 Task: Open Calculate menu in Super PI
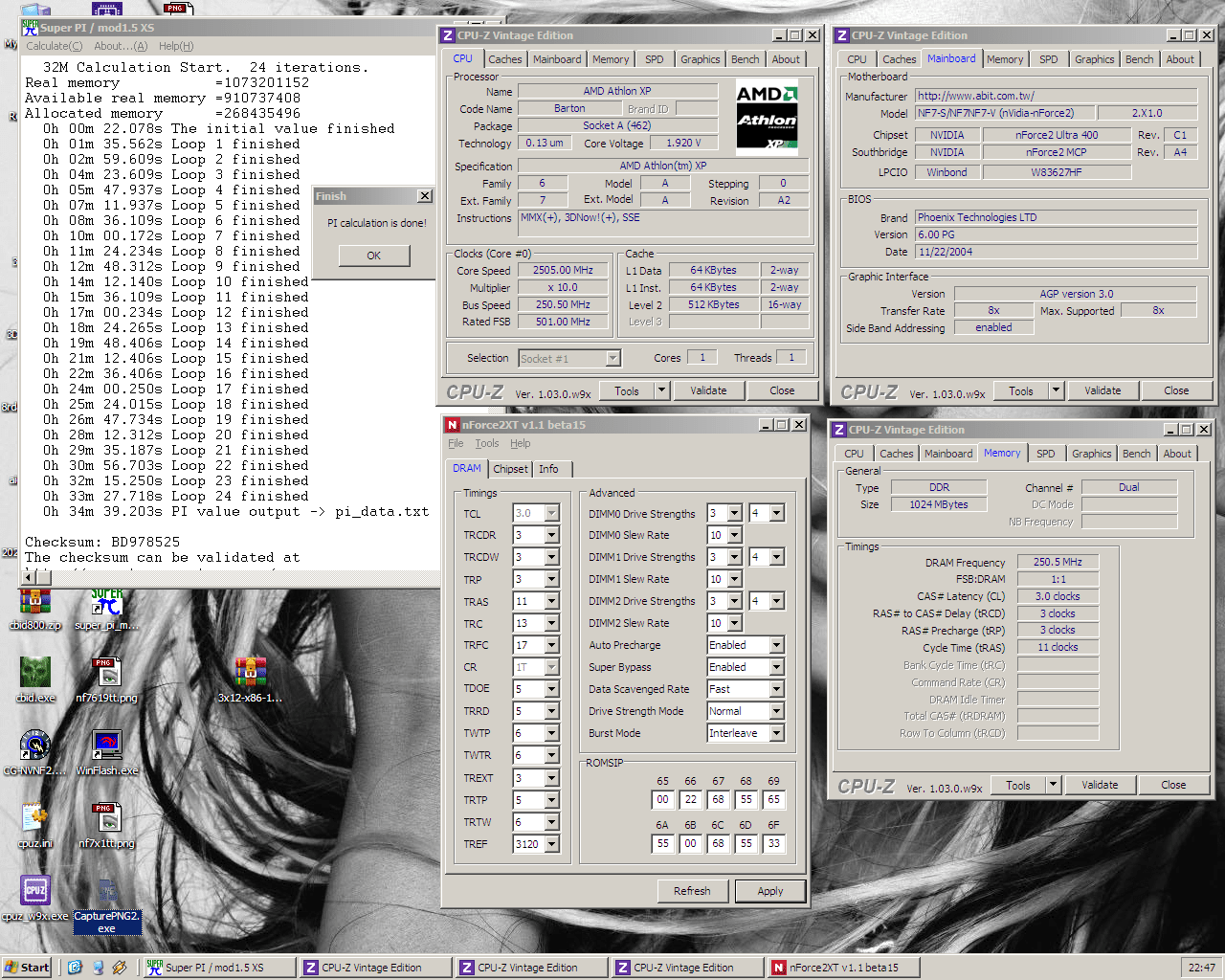pyautogui.click(x=54, y=46)
